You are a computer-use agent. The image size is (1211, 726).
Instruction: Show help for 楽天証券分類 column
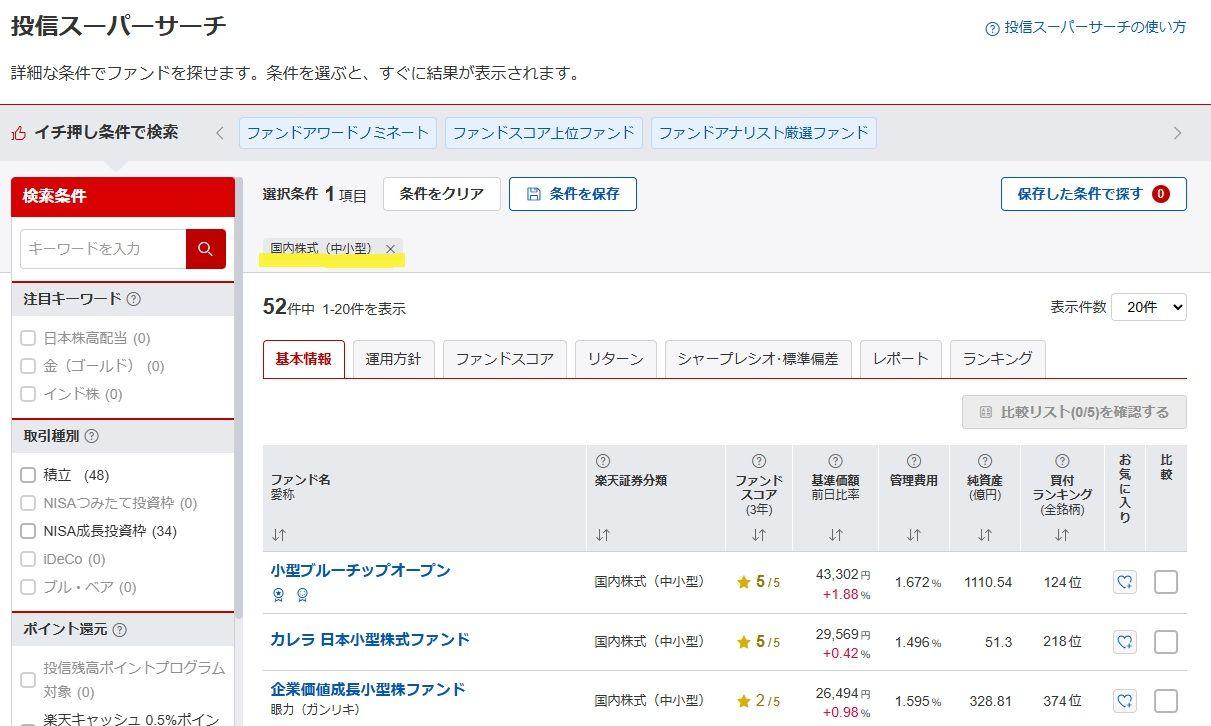coord(603,461)
